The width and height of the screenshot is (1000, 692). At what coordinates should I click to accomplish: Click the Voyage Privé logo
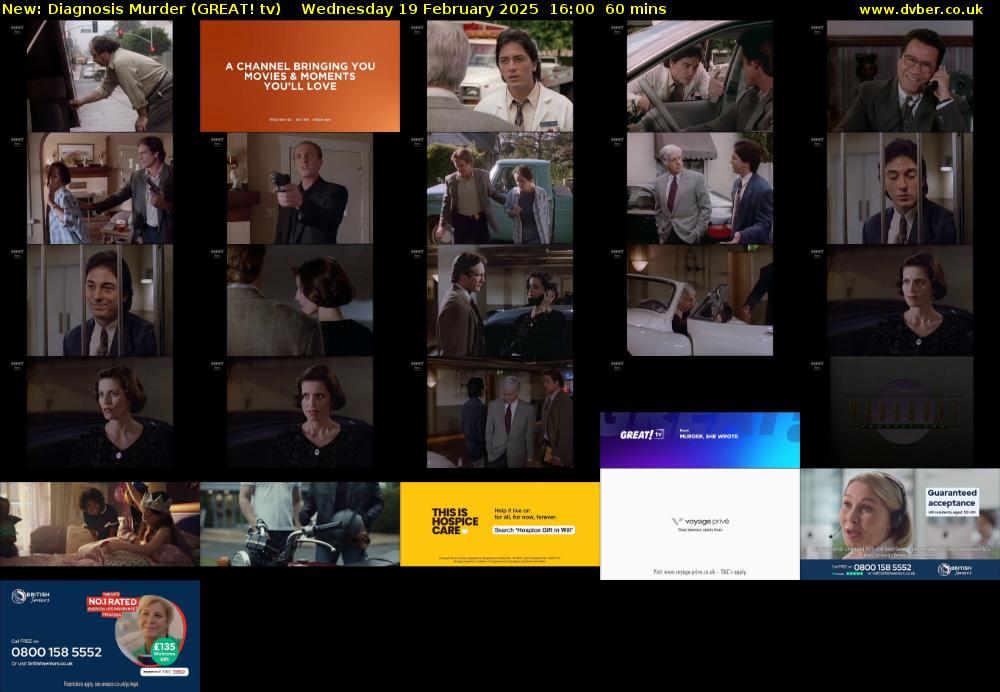pyautogui.click(x=700, y=522)
